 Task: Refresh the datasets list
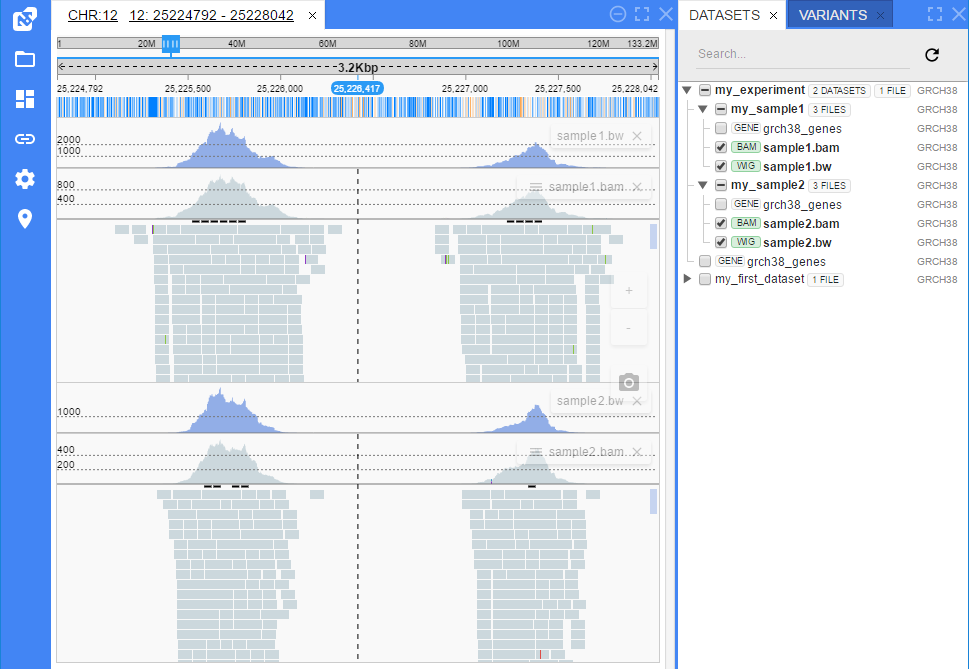coord(932,55)
